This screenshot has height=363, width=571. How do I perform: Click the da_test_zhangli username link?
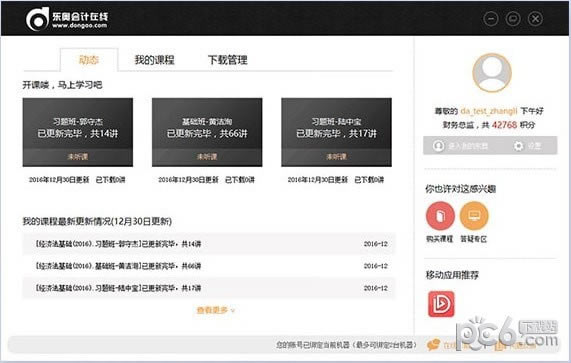click(x=489, y=111)
